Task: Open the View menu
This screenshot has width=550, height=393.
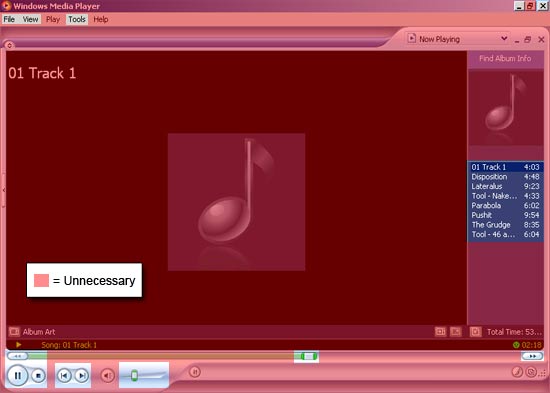Action: pyautogui.click(x=31, y=19)
